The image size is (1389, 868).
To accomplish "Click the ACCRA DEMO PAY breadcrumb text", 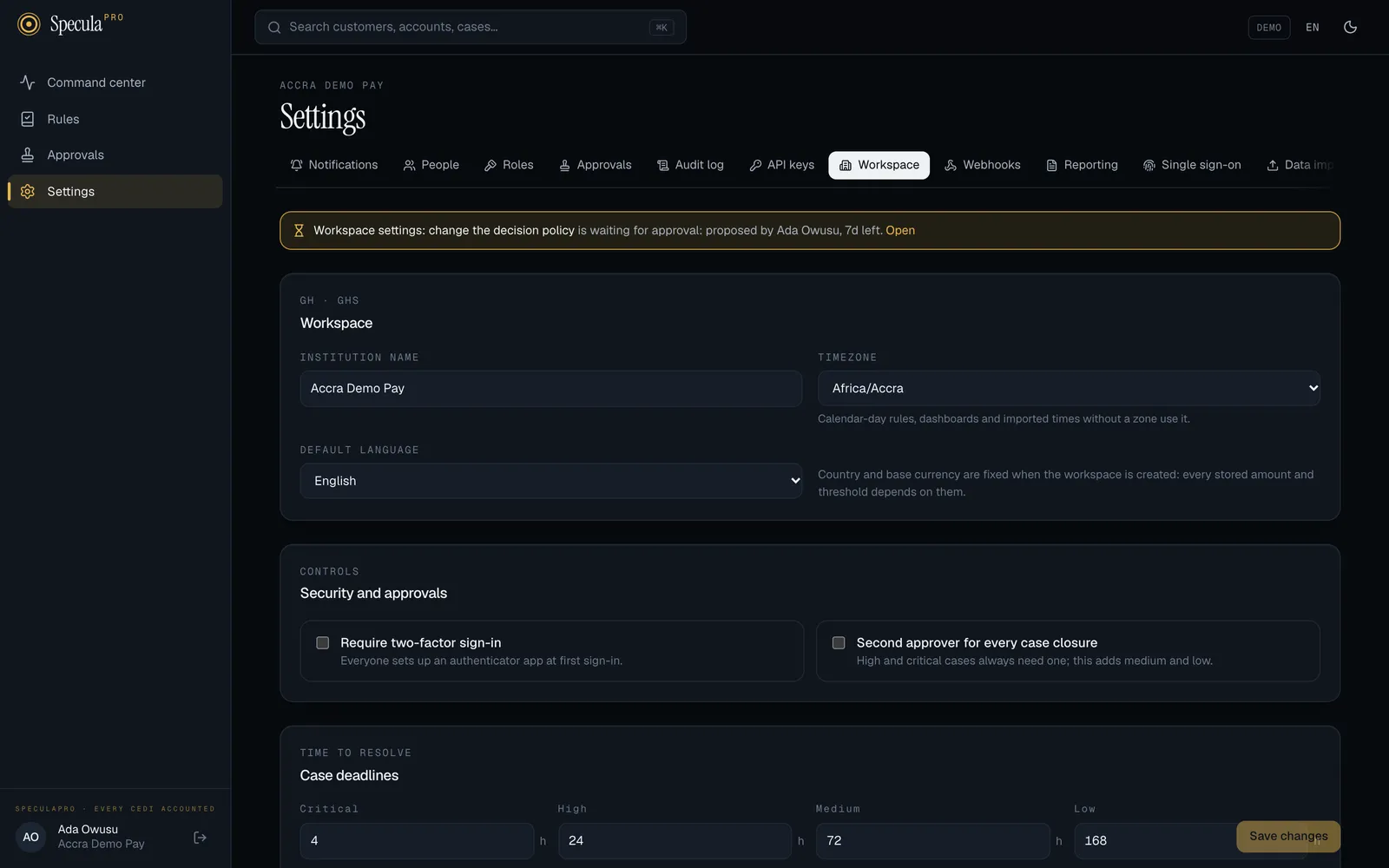I will (x=332, y=85).
